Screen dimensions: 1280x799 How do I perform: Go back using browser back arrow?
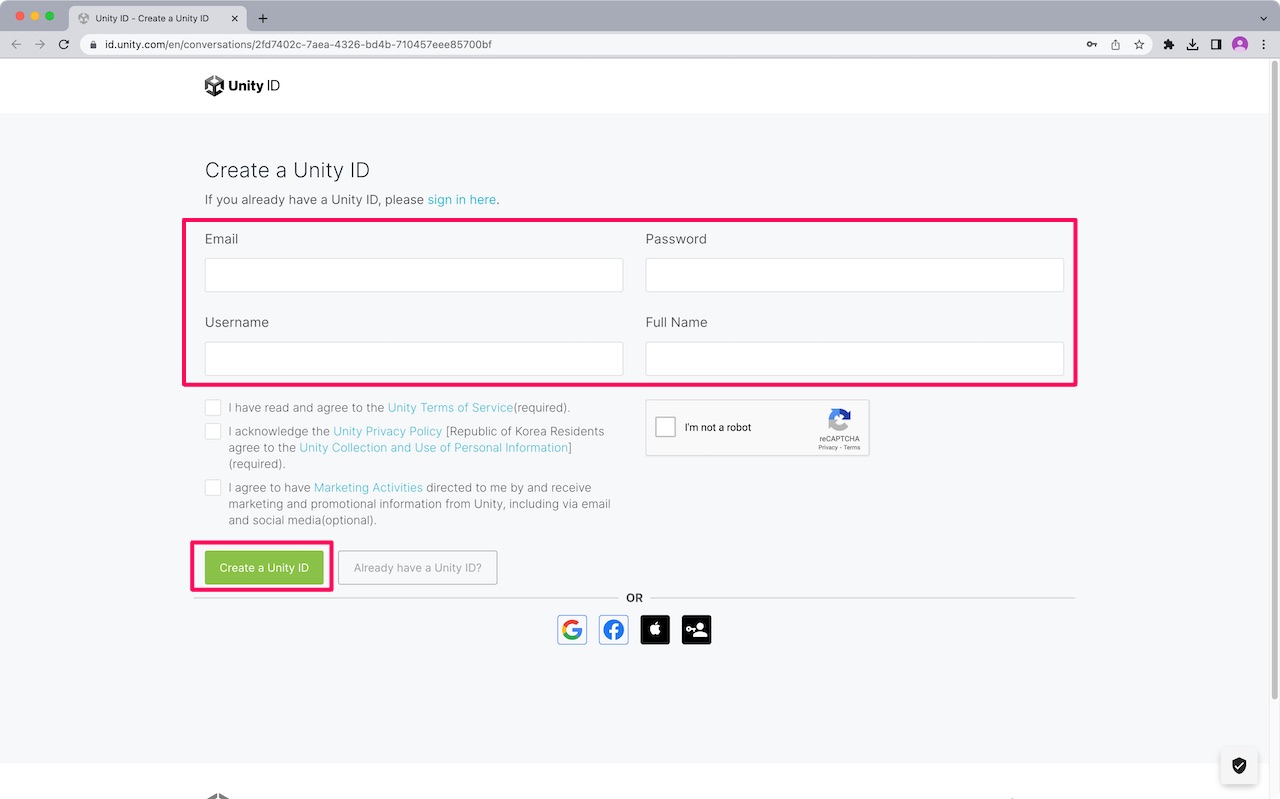16,45
